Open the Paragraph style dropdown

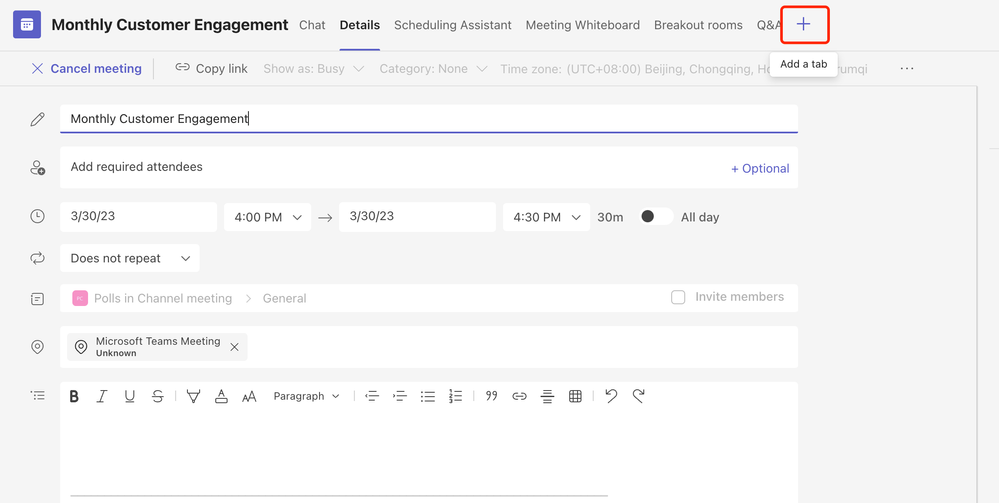pyautogui.click(x=306, y=397)
